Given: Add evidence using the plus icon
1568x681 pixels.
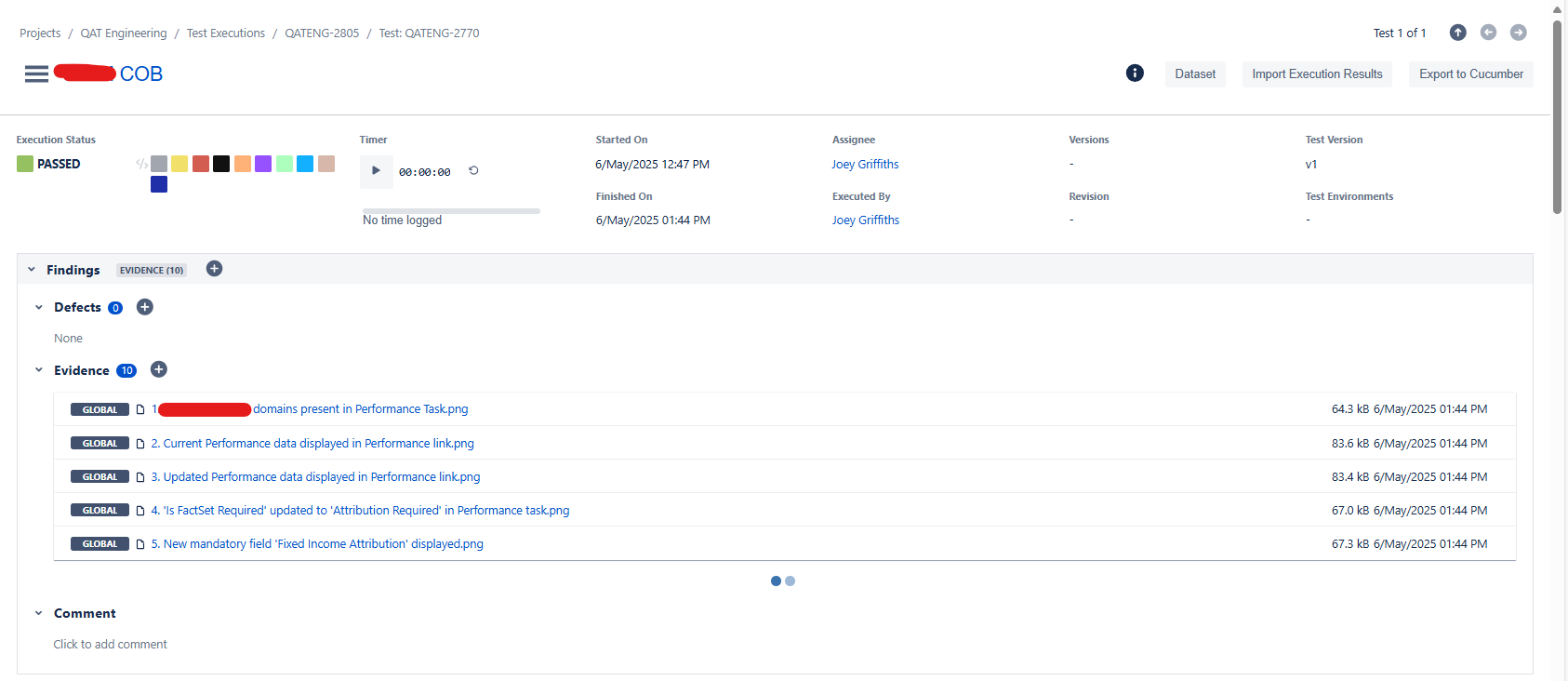Looking at the screenshot, I should click(x=159, y=369).
